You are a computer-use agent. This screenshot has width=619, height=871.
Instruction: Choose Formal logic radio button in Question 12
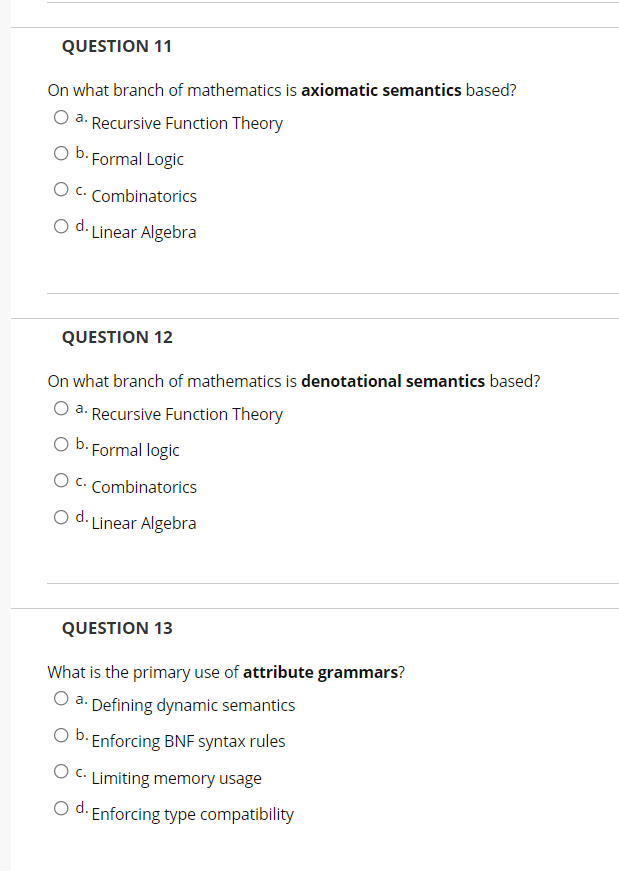(61, 444)
